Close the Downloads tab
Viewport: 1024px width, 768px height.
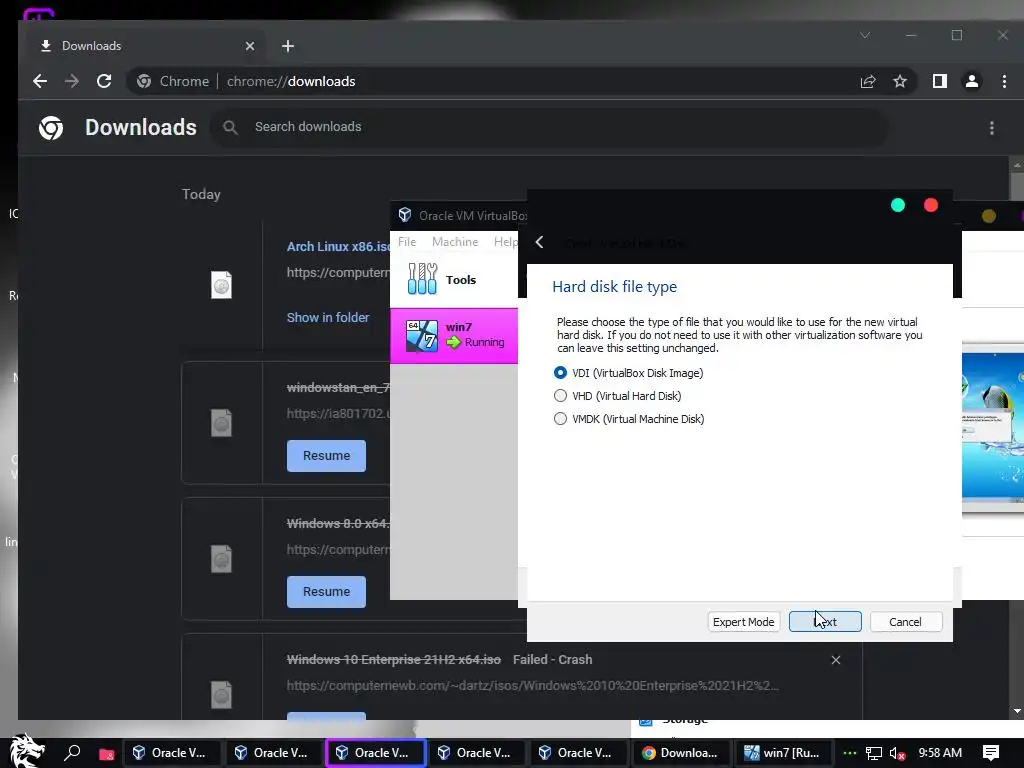click(249, 46)
